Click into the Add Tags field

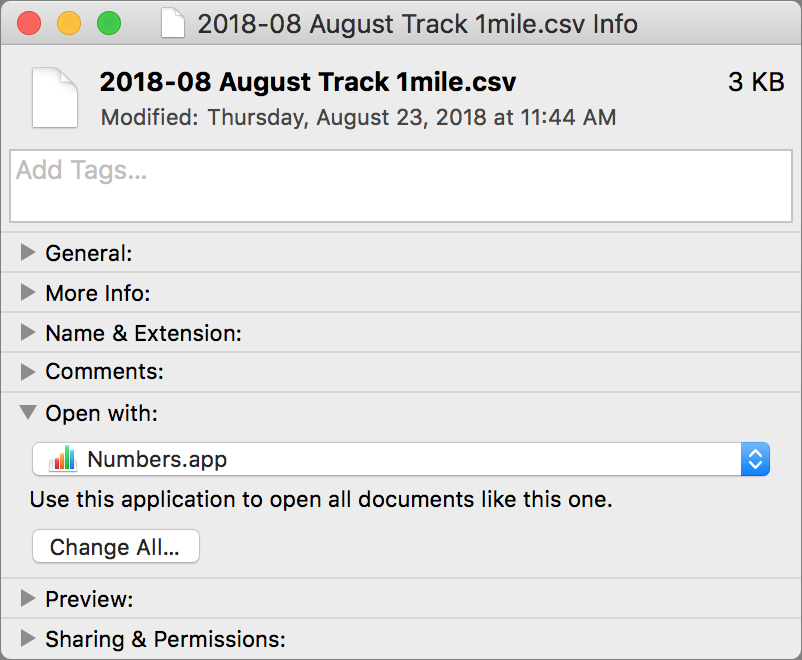pos(401,186)
